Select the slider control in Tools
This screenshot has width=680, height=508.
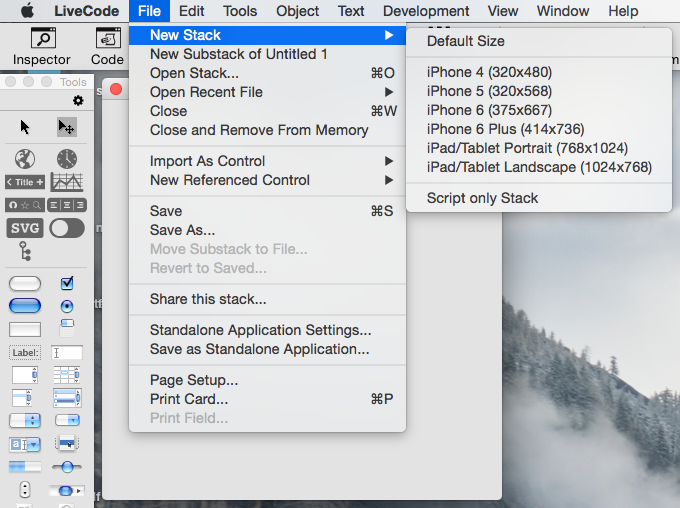[67, 467]
